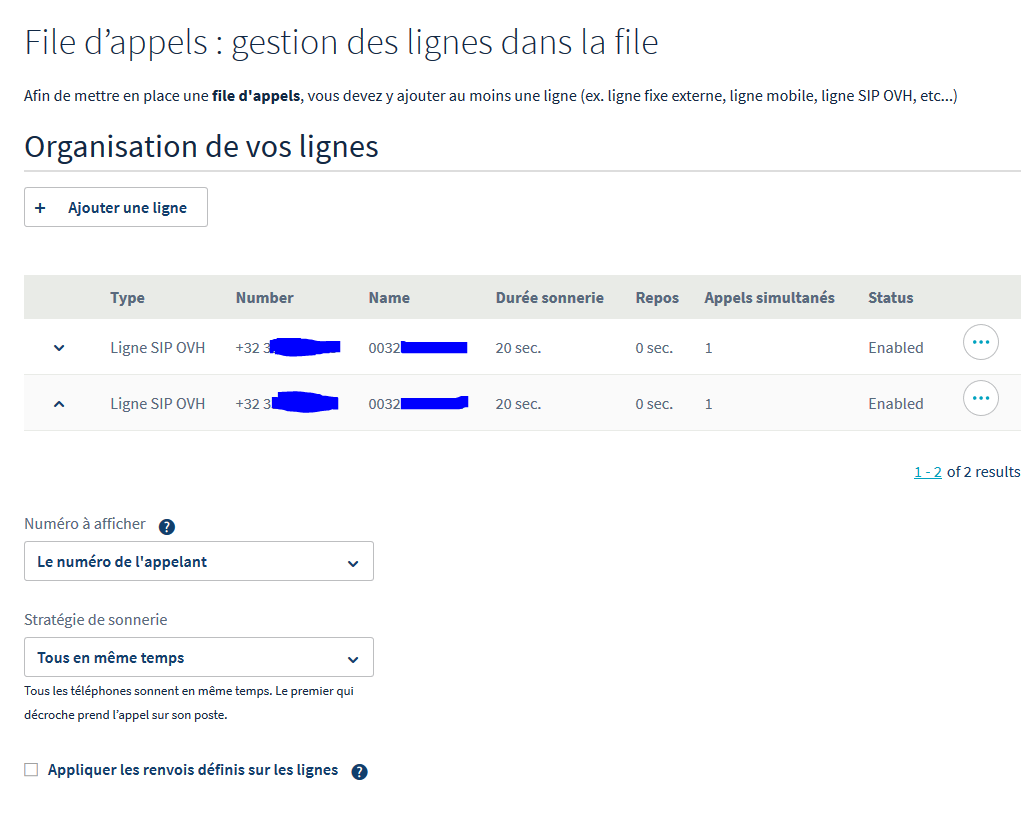The image size is (1024, 814).
Task: Click the Type column header
Action: [x=127, y=298]
